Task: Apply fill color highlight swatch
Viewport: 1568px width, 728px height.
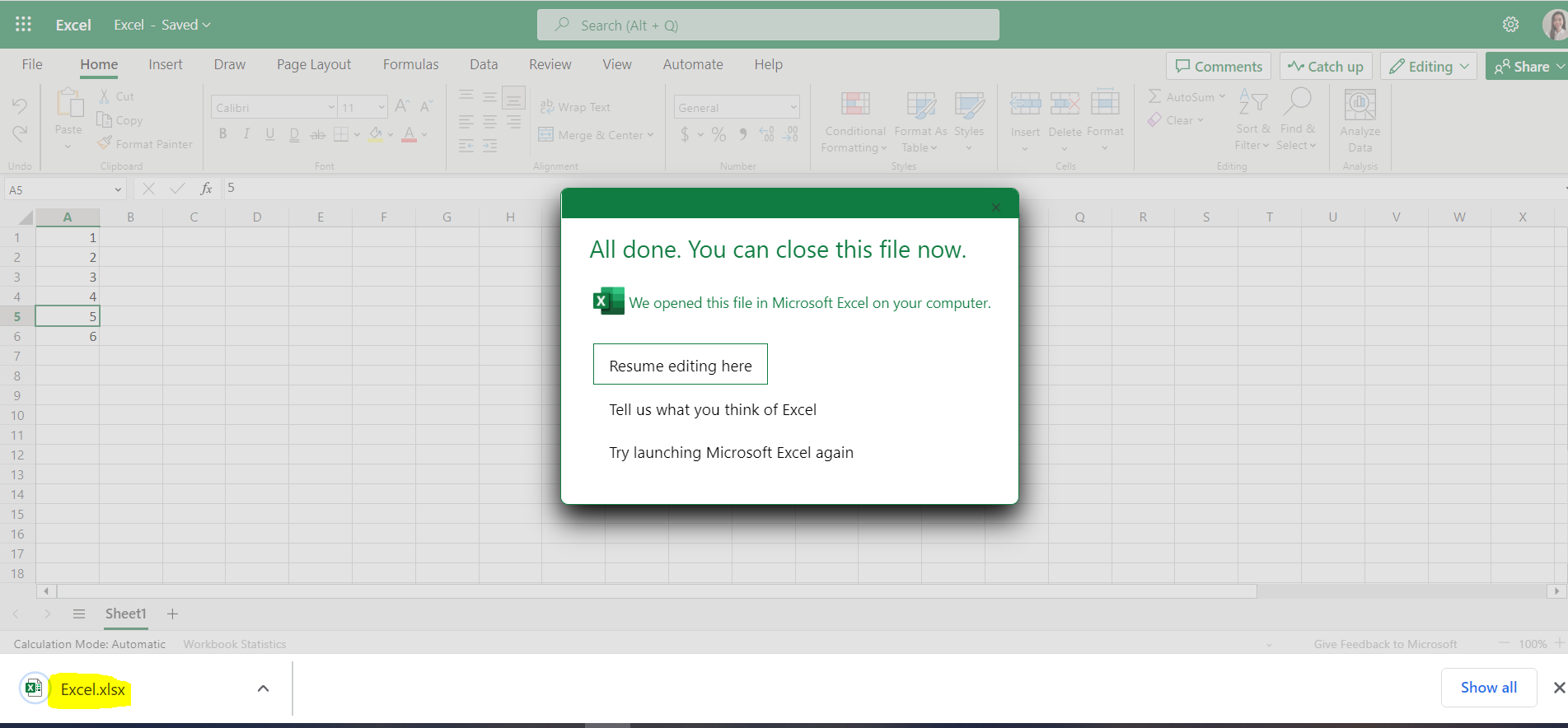Action: point(376,134)
